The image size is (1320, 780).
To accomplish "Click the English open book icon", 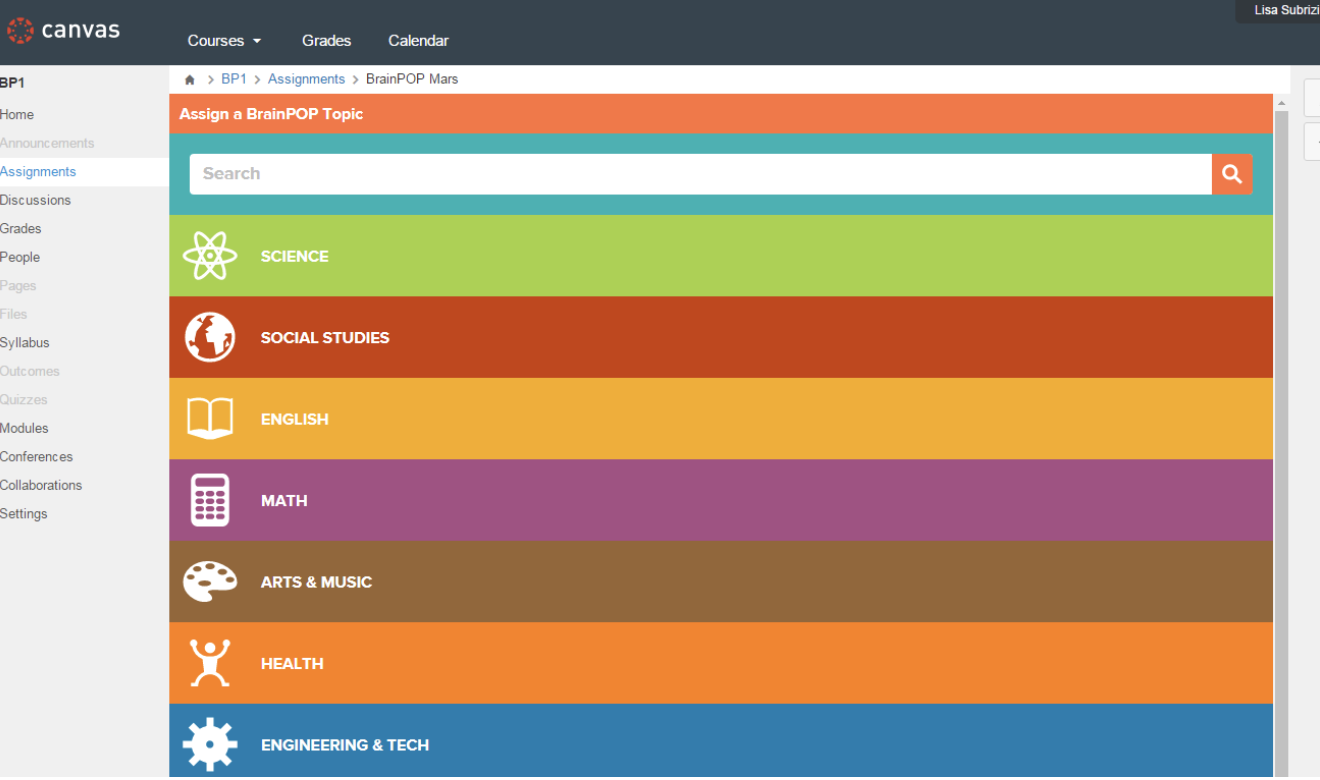I will pyautogui.click(x=210, y=419).
